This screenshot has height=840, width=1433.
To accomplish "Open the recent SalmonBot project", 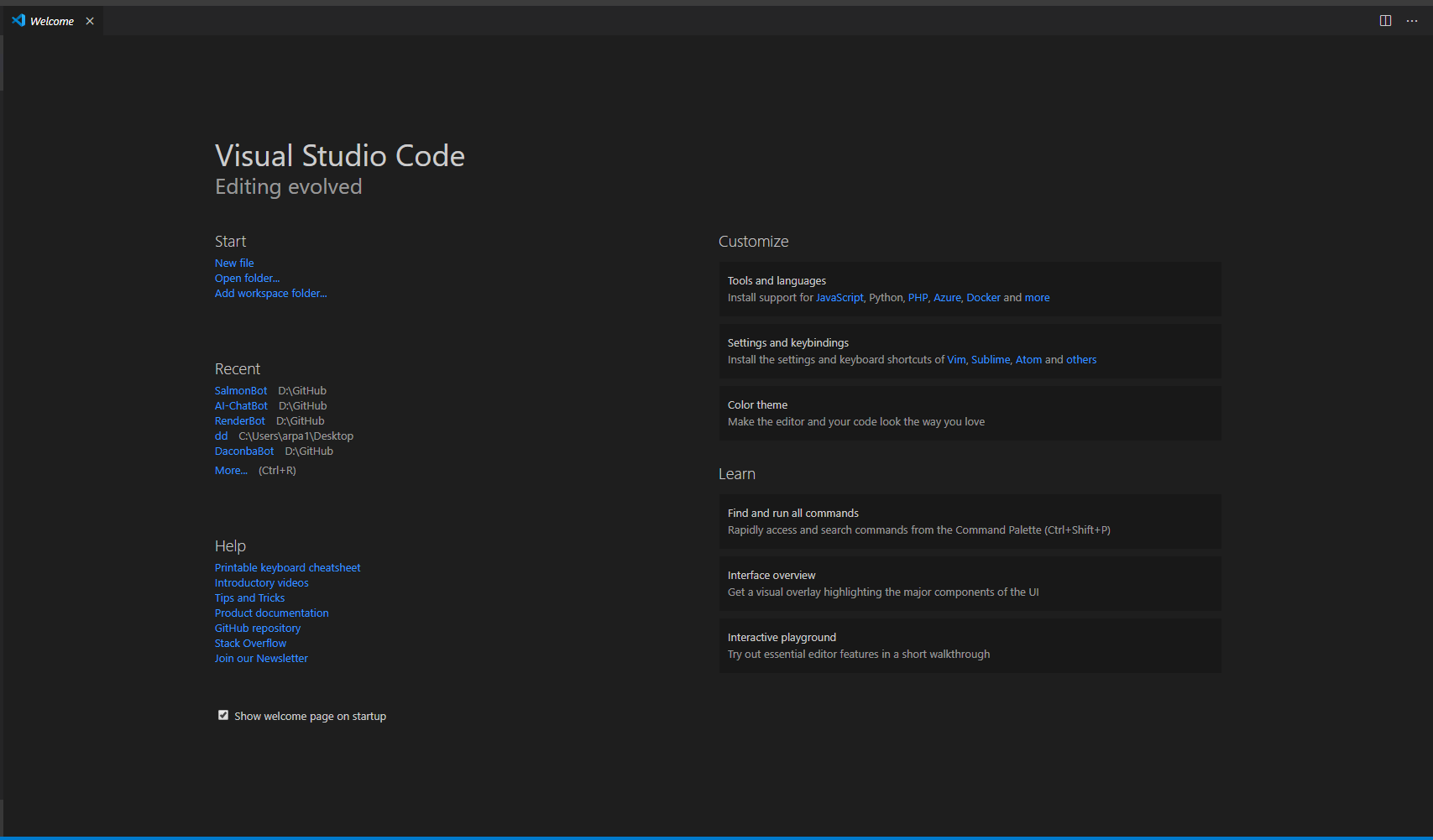I will pyautogui.click(x=241, y=390).
